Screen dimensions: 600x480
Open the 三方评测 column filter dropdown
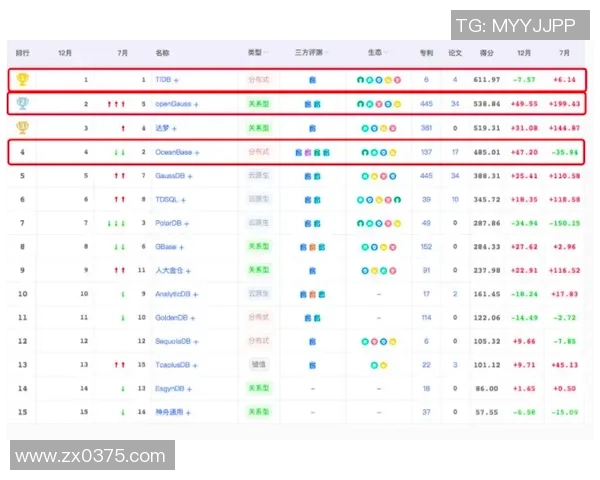click(x=326, y=51)
